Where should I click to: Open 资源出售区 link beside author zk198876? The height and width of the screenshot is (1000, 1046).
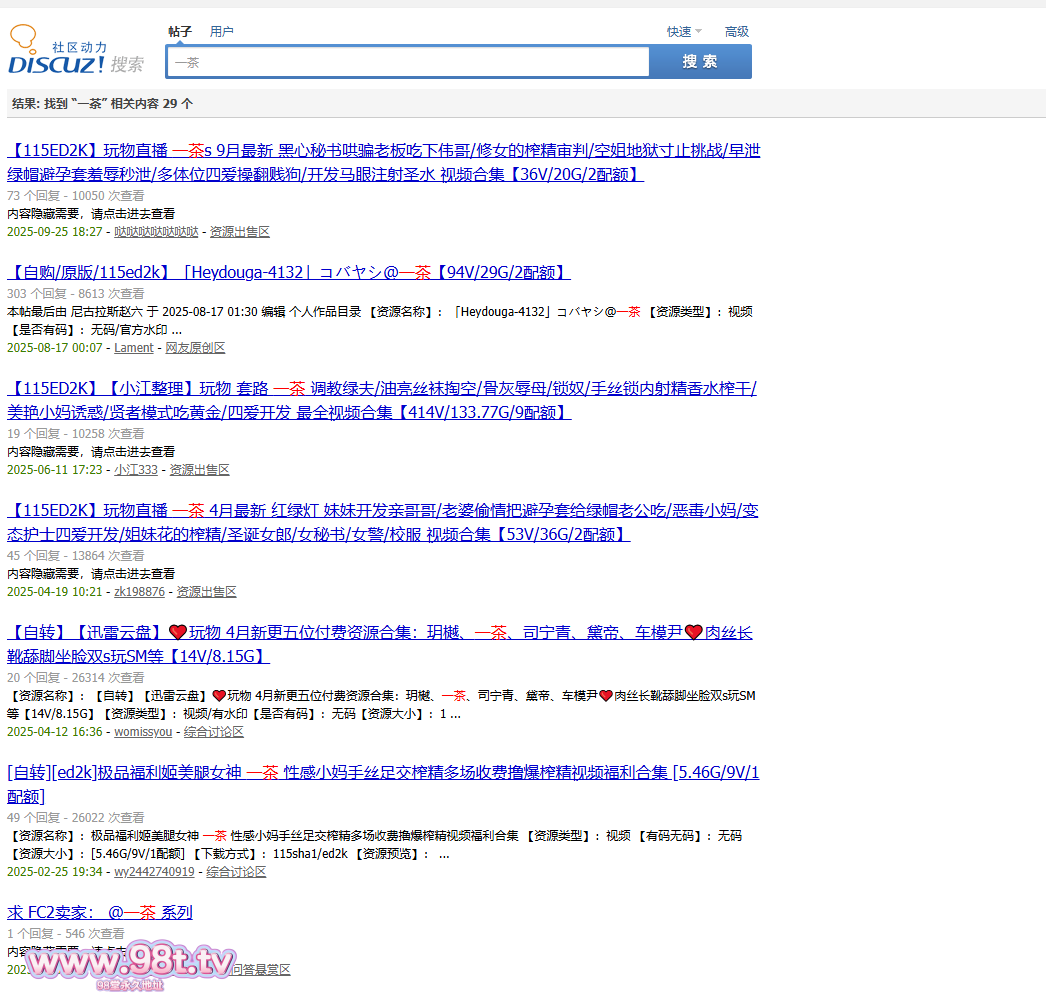[206, 592]
